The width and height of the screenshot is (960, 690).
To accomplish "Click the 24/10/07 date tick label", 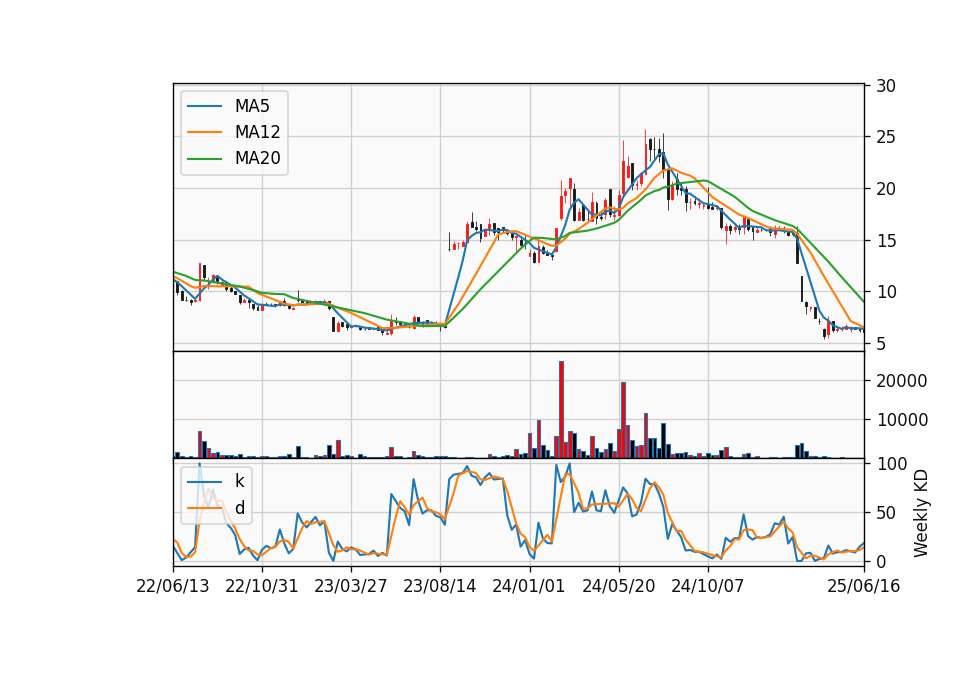I will click(x=708, y=586).
